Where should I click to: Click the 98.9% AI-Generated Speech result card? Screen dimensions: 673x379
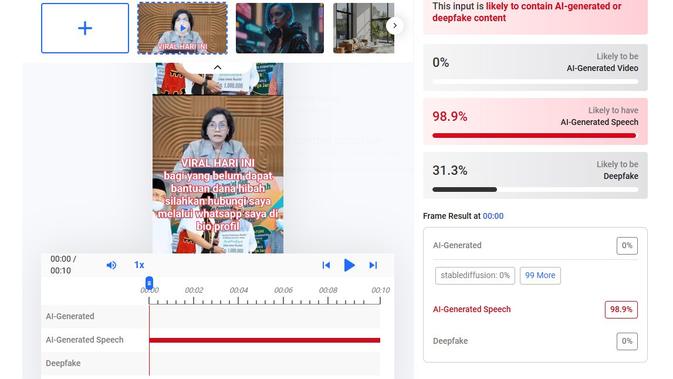535,121
